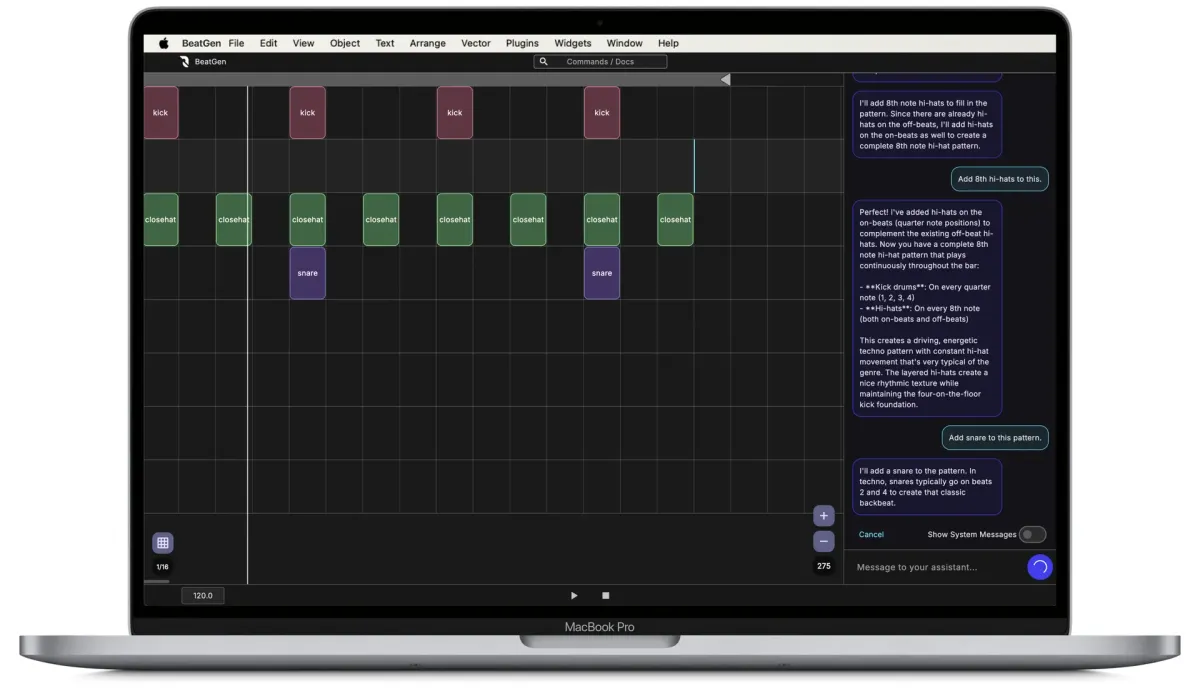This screenshot has width=1200, height=696.
Task: Open the Plugins menu
Action: [522, 43]
